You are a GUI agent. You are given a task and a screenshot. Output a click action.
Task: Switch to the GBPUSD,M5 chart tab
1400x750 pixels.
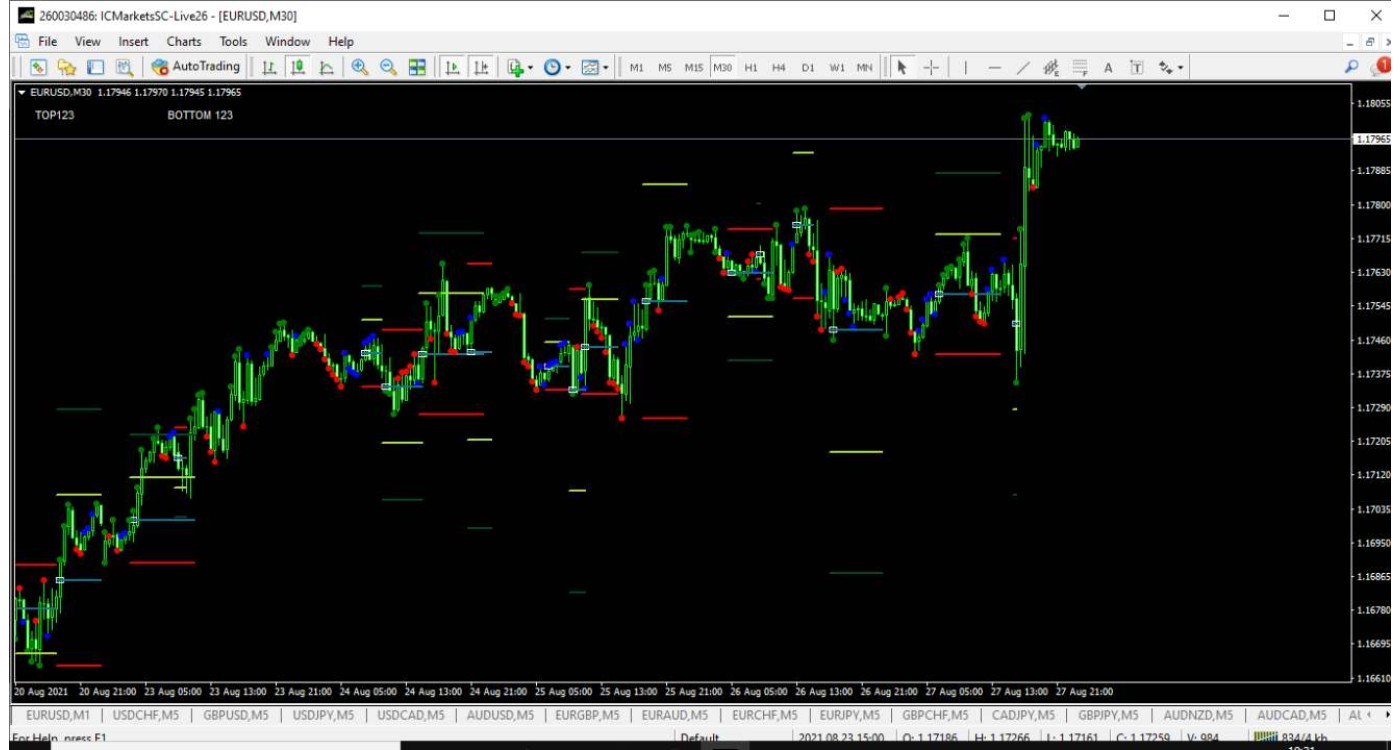tap(230, 715)
